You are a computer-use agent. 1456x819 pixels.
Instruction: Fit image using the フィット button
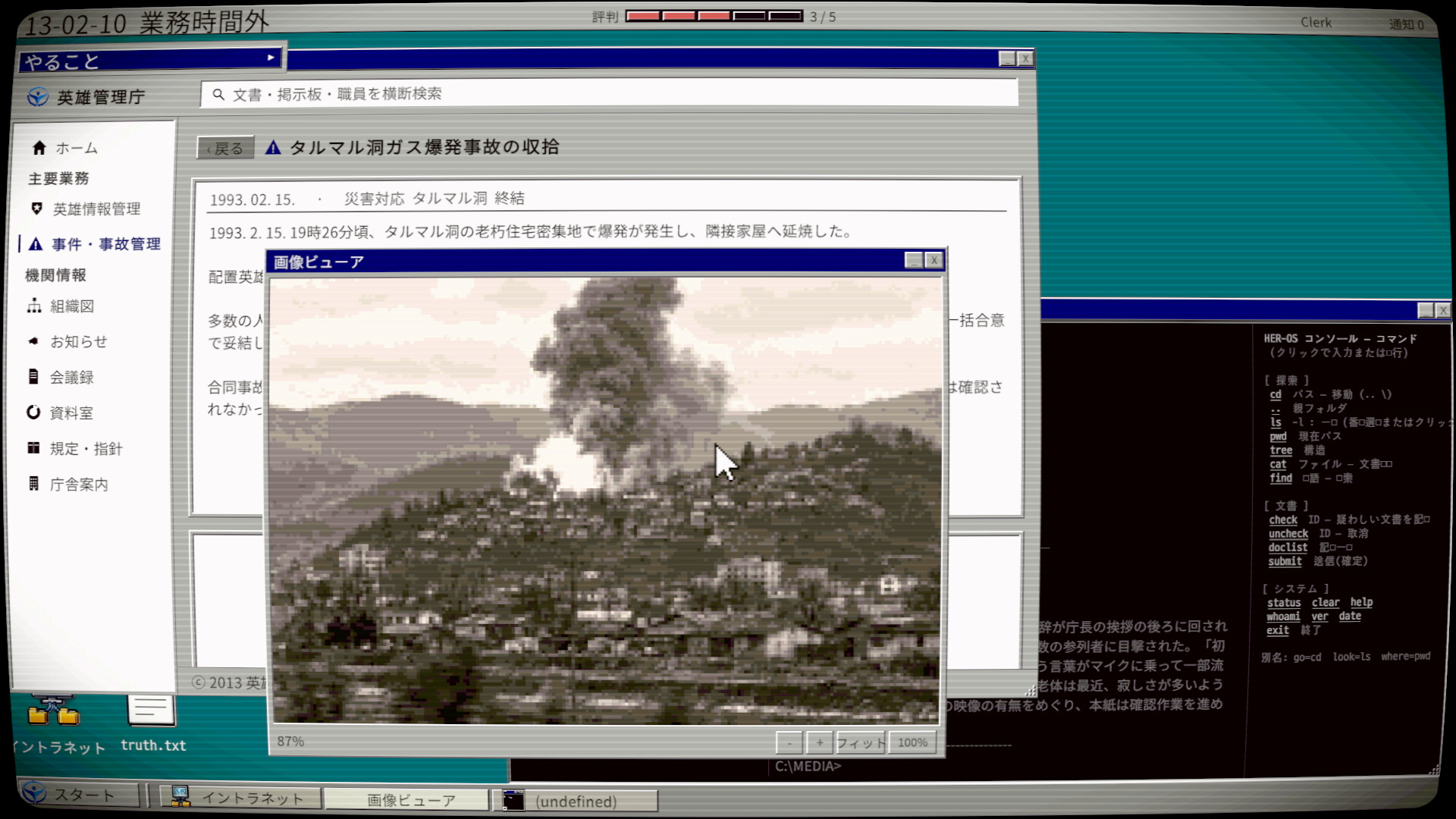click(861, 742)
